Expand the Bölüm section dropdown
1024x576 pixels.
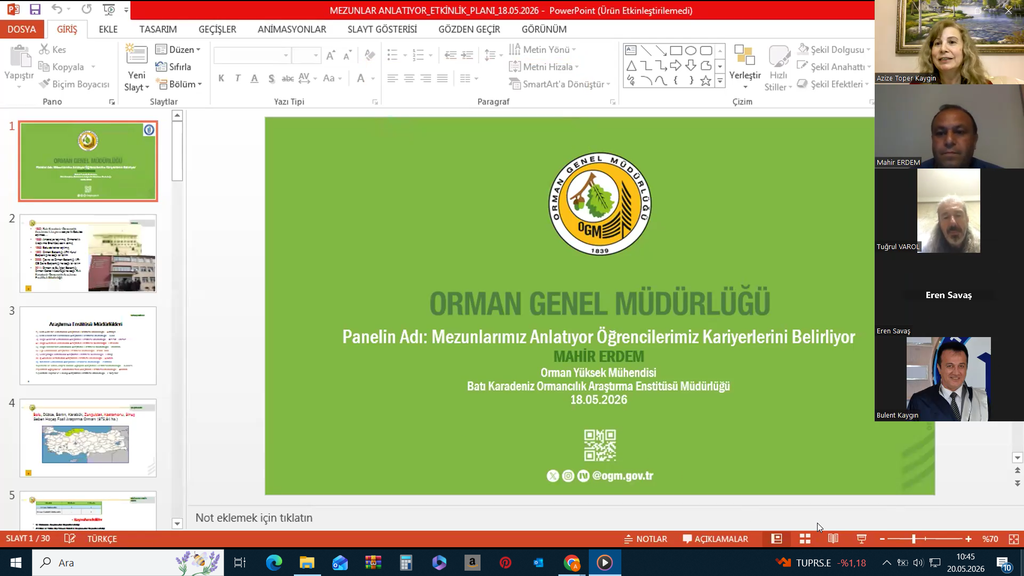pyautogui.click(x=179, y=84)
